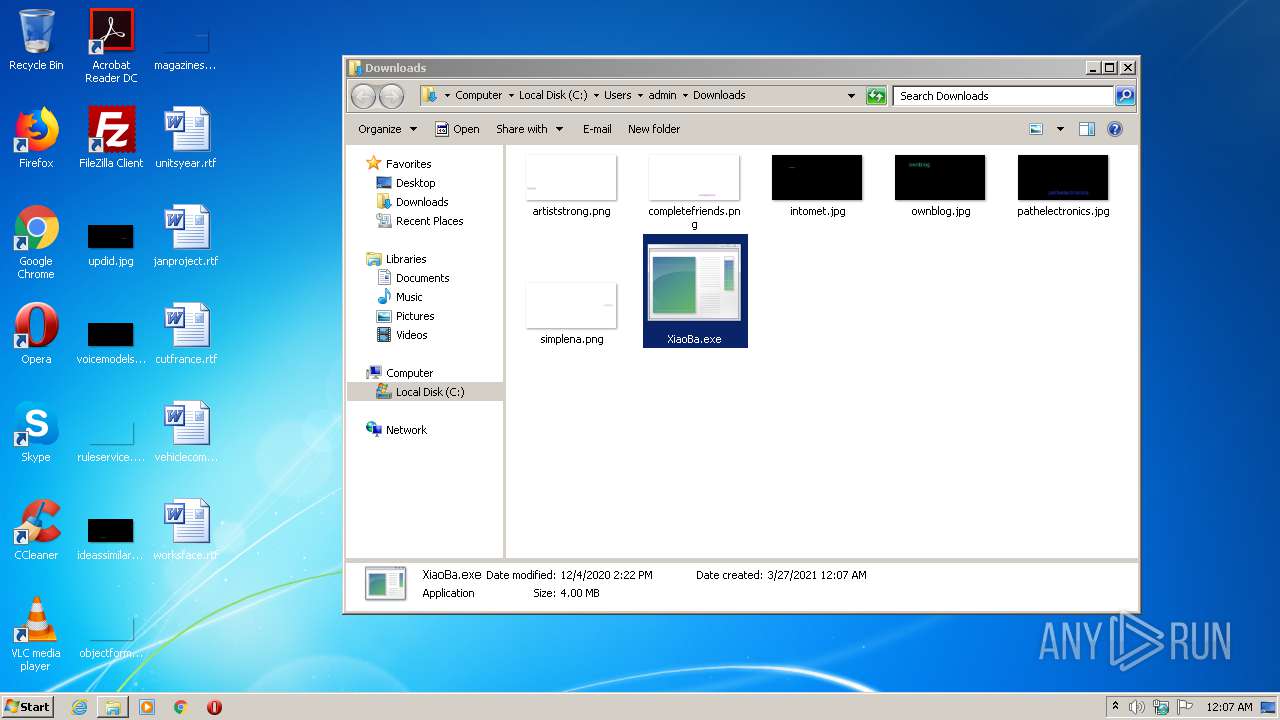Select Google Chrome desktop icon
Viewport: 1280px width, 720px height.
(x=36, y=242)
